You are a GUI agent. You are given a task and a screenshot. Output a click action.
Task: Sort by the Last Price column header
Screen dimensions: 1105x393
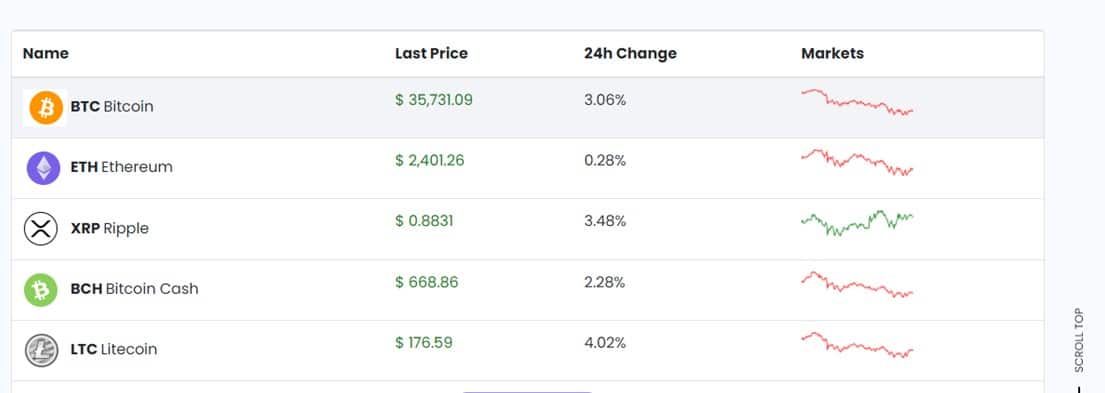pyautogui.click(x=431, y=54)
